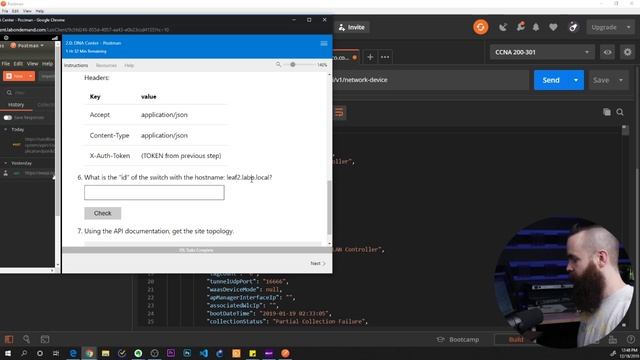Viewport: 640px width, 360px height.
Task: Select the History tab in sidebar
Action: click(16, 105)
